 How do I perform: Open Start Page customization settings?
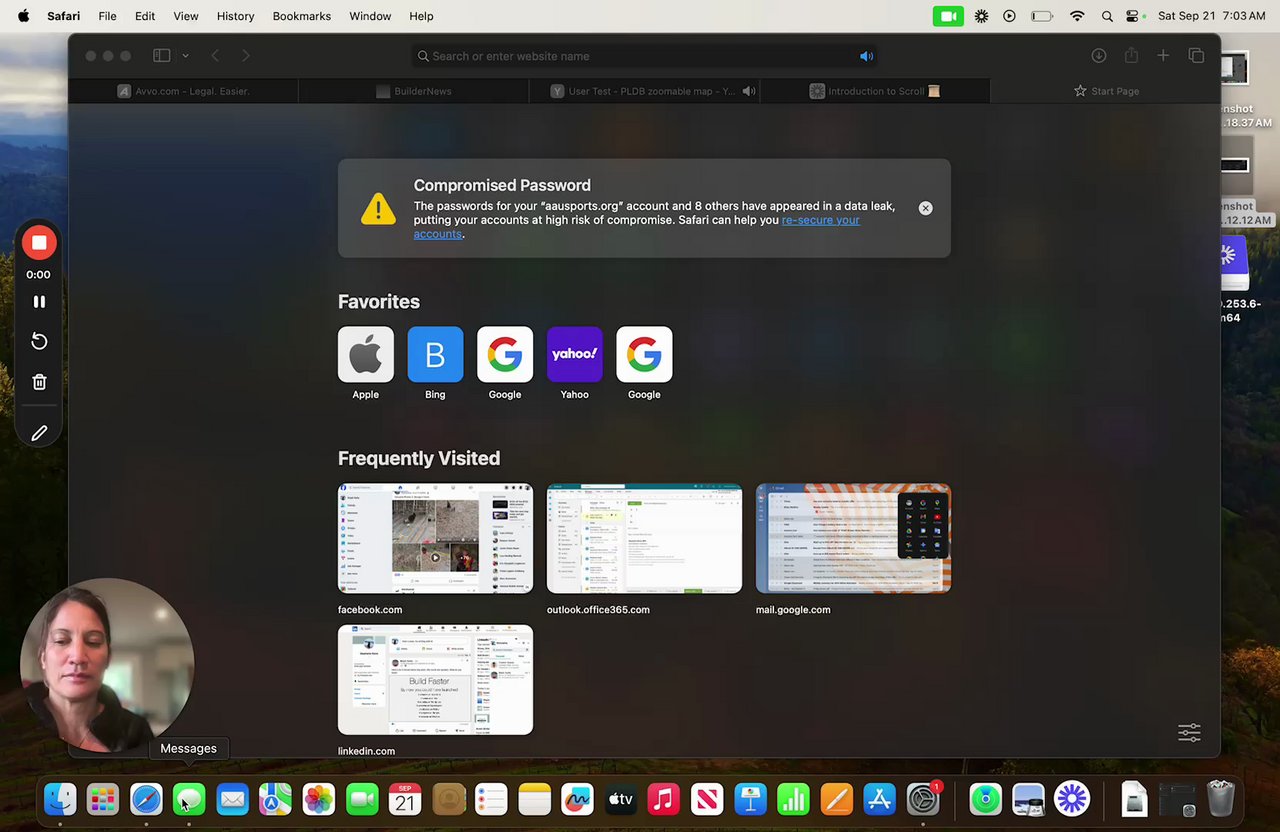[x=1189, y=732]
